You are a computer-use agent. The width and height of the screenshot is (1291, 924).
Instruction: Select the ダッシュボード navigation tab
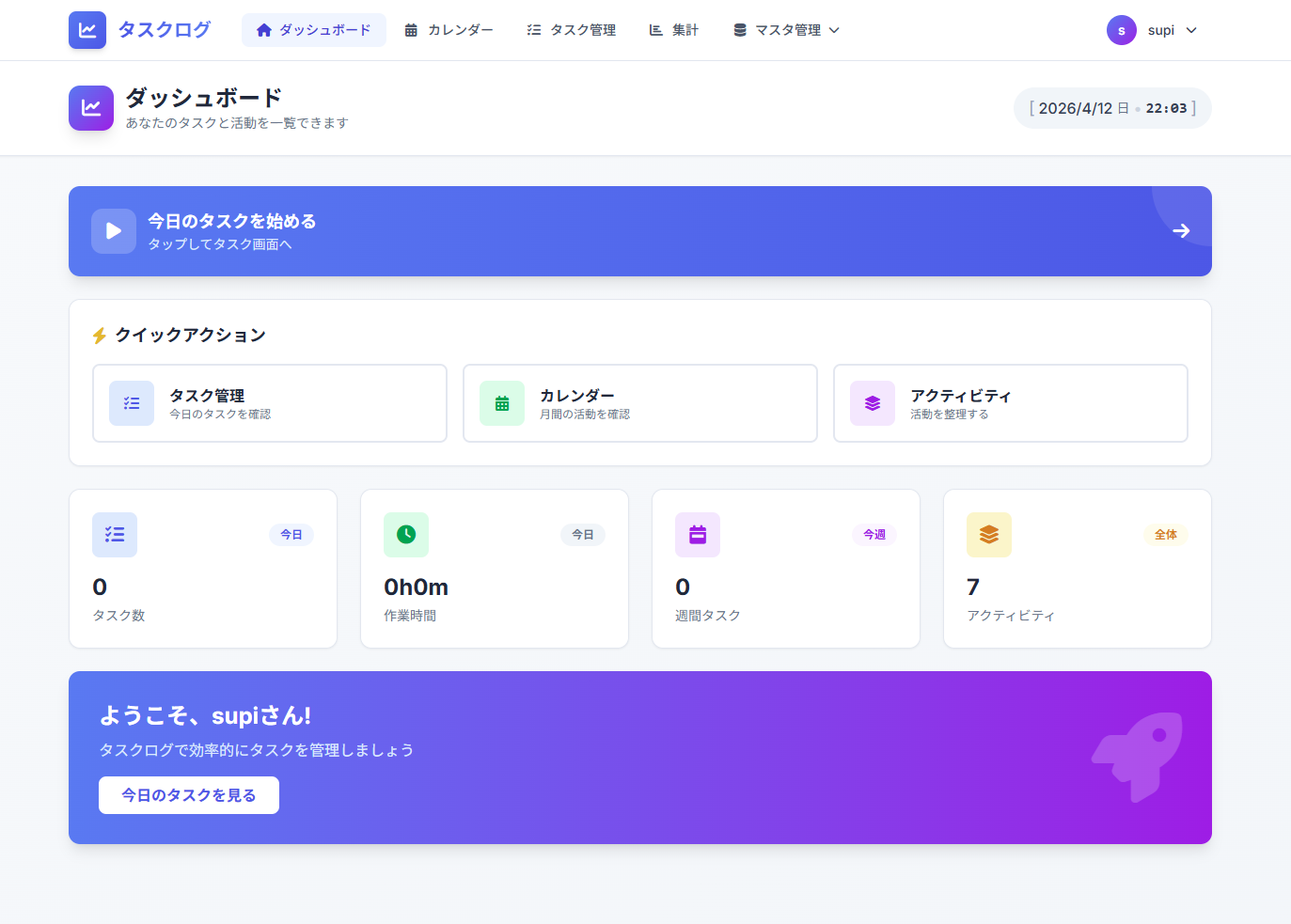[314, 30]
